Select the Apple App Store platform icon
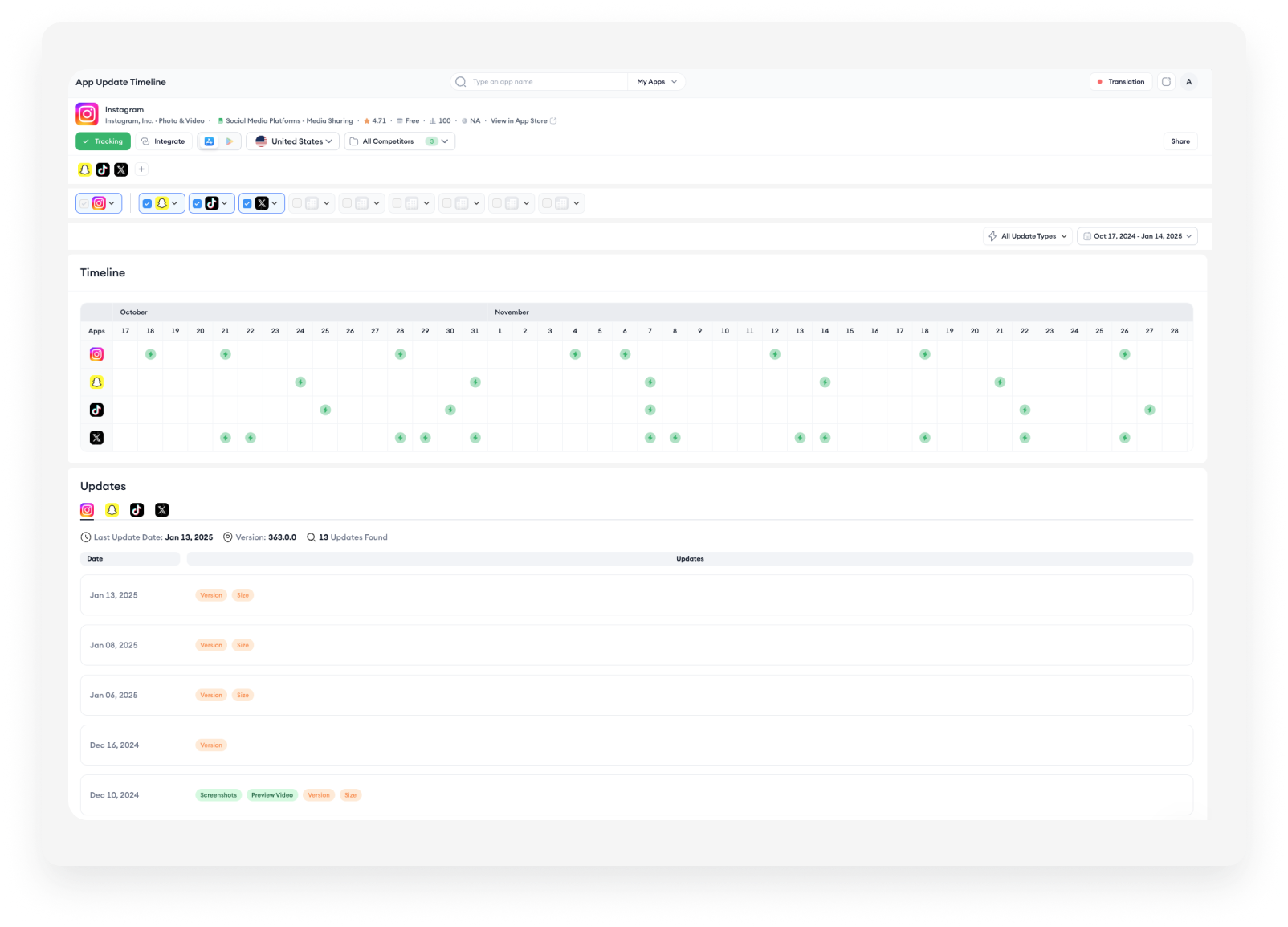1288x927 pixels. coord(209,141)
